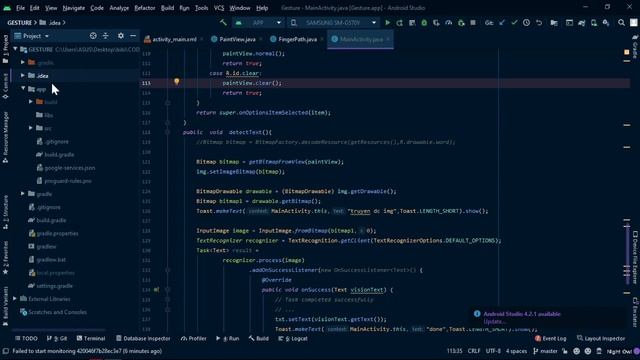Click the Profile app gauge icon
The width and height of the screenshot is (640, 360).
[x=449, y=23]
